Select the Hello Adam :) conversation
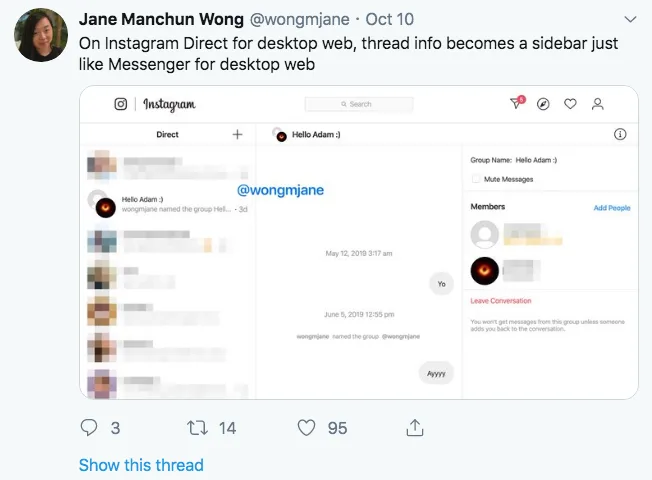This screenshot has width=652, height=480. tap(168, 205)
